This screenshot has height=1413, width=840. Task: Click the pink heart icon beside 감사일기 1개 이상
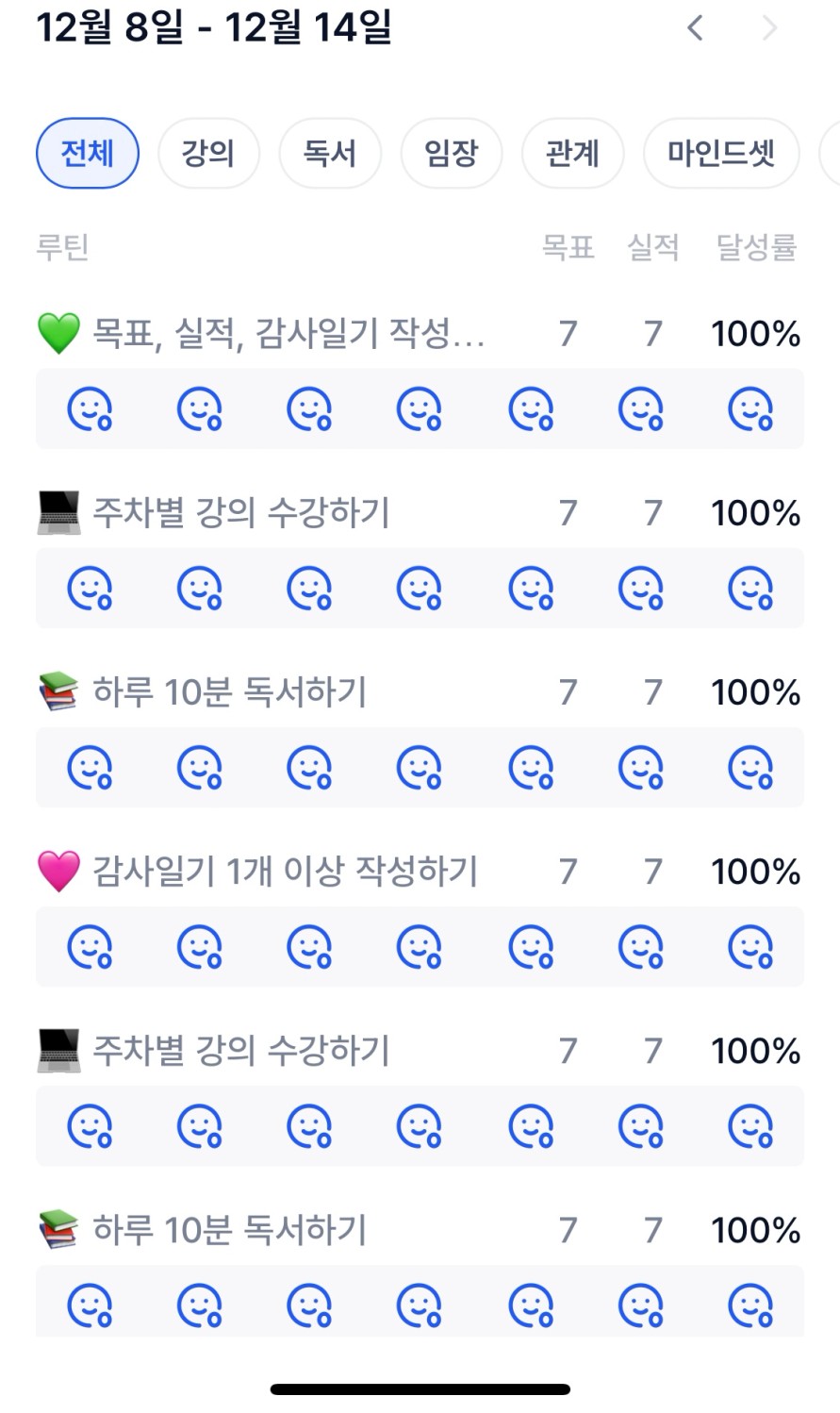click(x=58, y=872)
